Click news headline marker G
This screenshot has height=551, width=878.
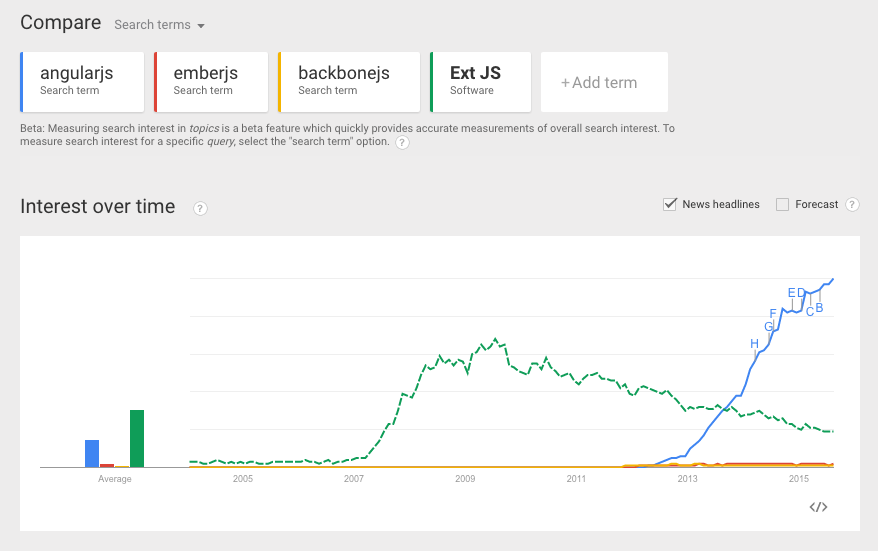(x=768, y=326)
